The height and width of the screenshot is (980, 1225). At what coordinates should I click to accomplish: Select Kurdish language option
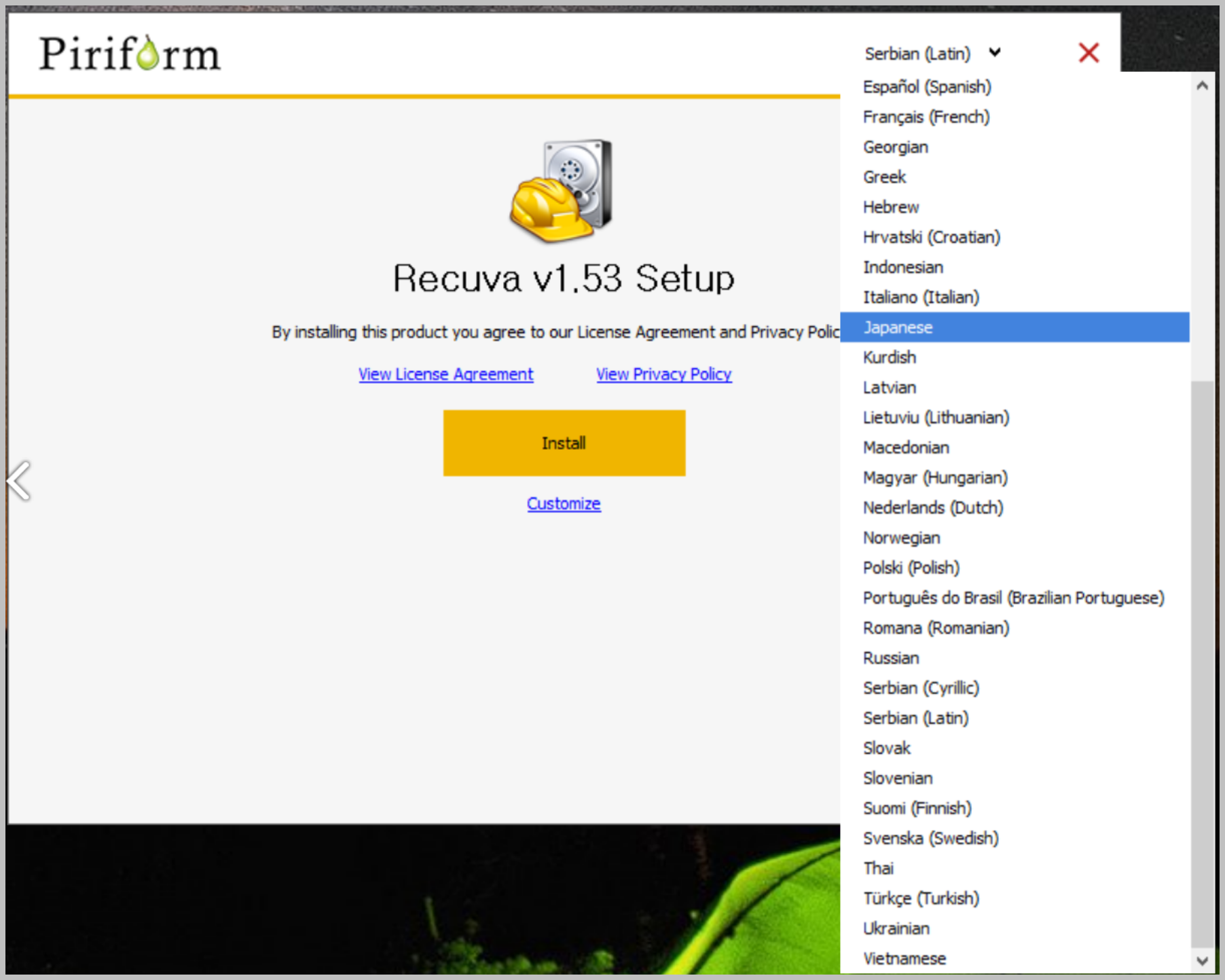[x=1014, y=357]
